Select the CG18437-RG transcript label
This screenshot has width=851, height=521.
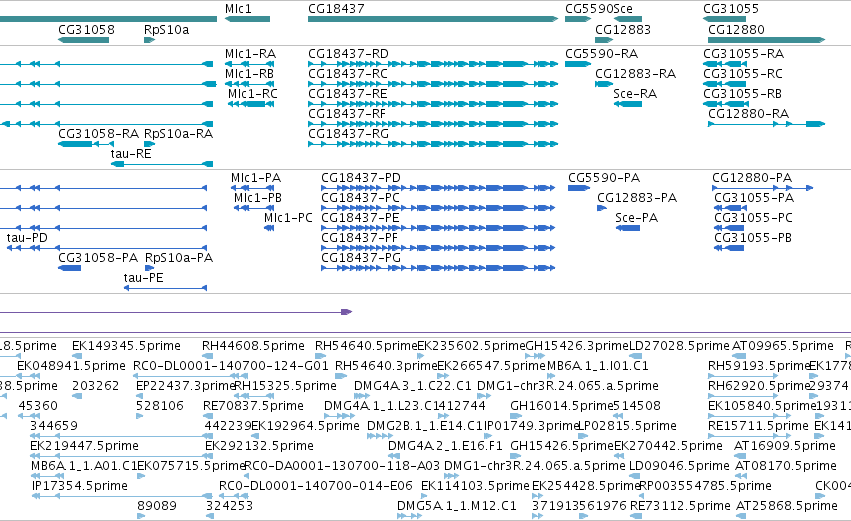coord(348,134)
